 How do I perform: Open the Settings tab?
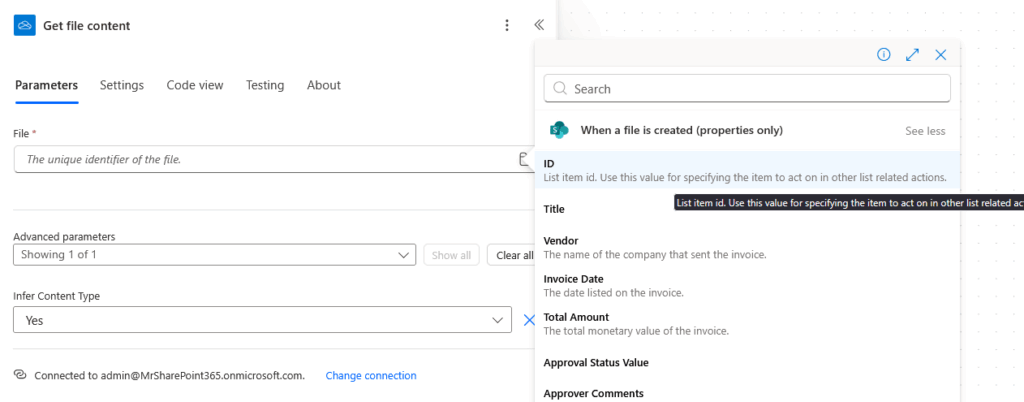tap(121, 85)
